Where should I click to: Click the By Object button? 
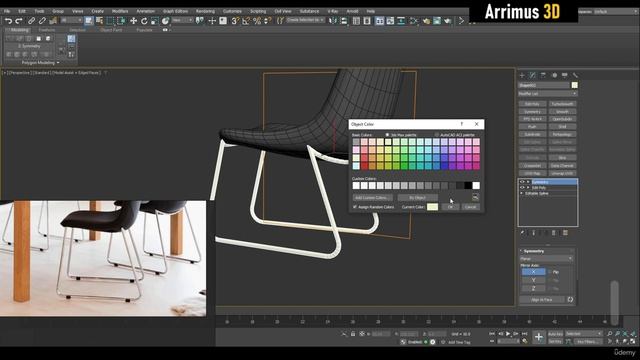(418, 198)
